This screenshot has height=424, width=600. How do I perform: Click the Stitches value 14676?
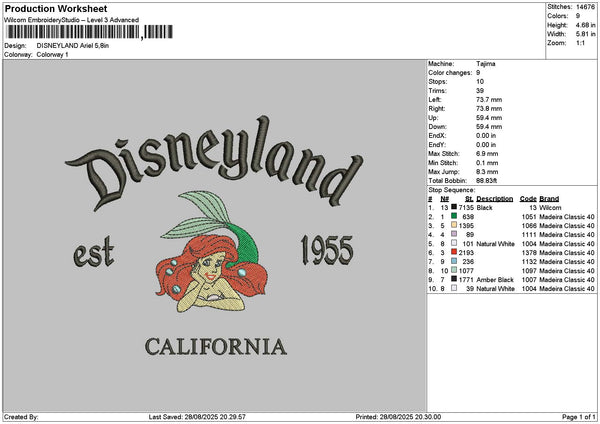click(585, 7)
